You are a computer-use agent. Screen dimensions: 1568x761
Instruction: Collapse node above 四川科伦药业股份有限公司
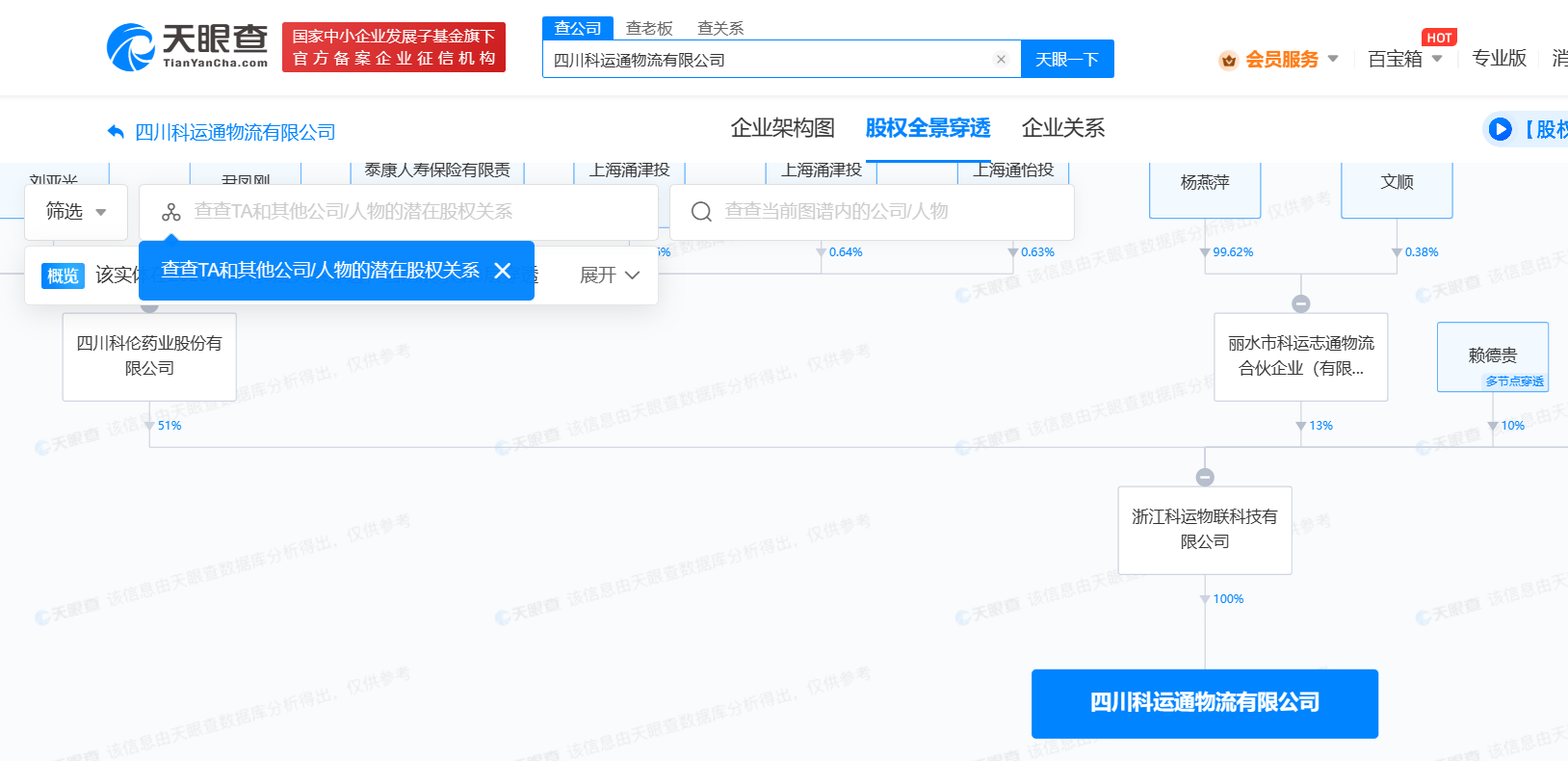tap(149, 308)
